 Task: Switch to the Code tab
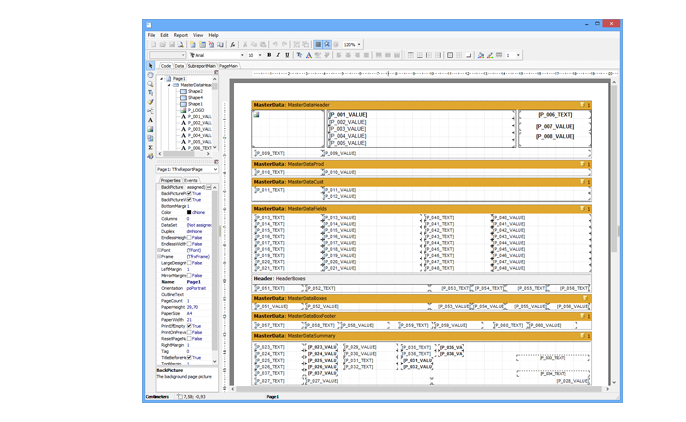pyautogui.click(x=166, y=66)
